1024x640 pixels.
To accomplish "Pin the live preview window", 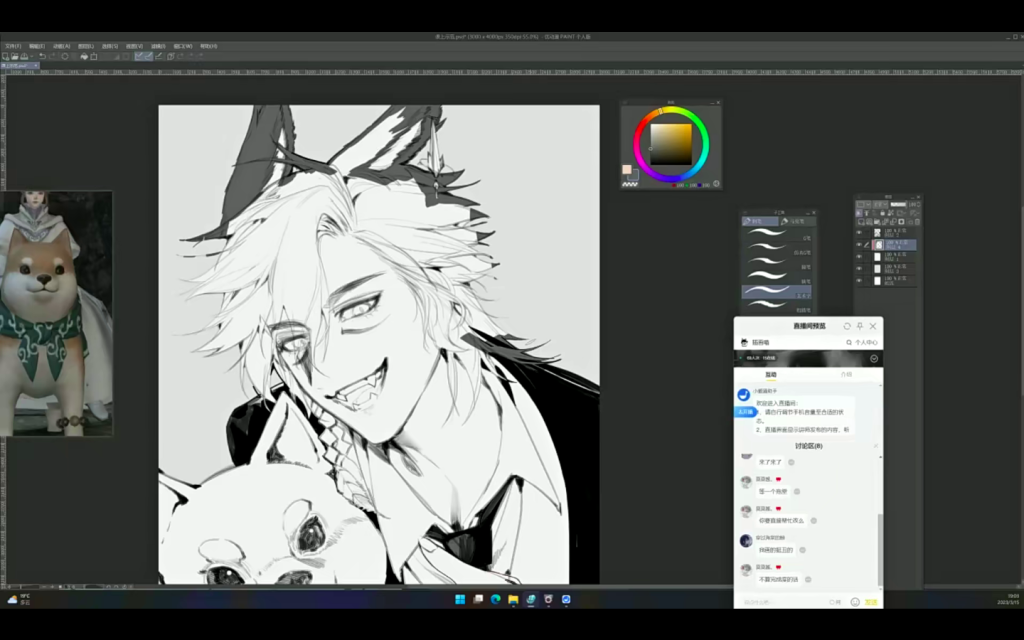I will pos(860,326).
